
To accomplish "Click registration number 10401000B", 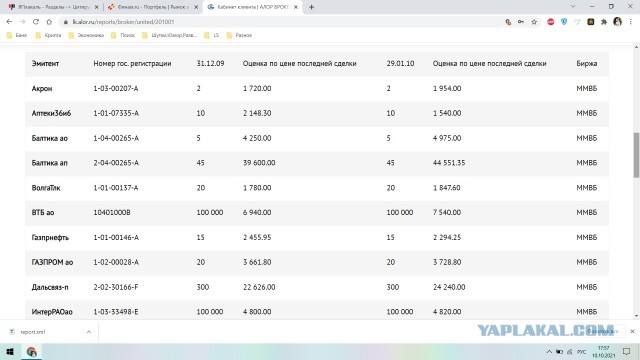I will click(x=112, y=212).
